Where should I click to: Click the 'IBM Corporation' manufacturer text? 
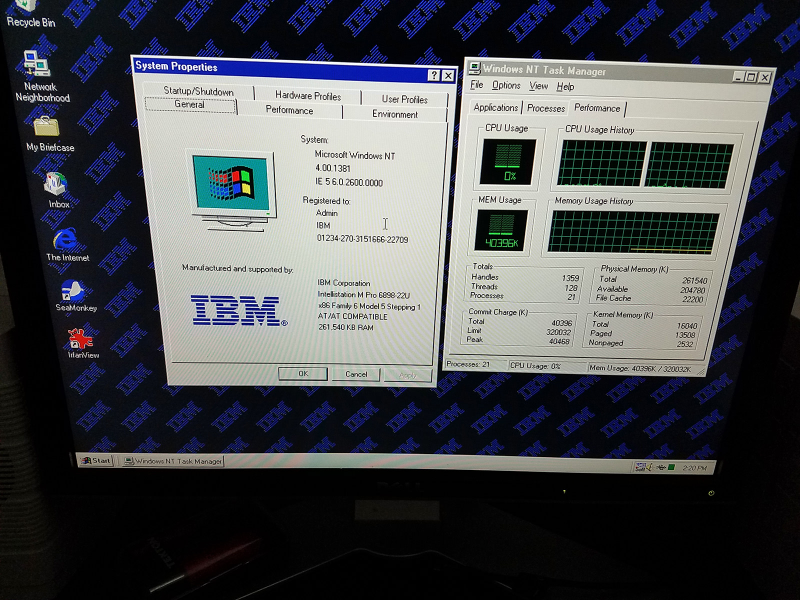(343, 283)
